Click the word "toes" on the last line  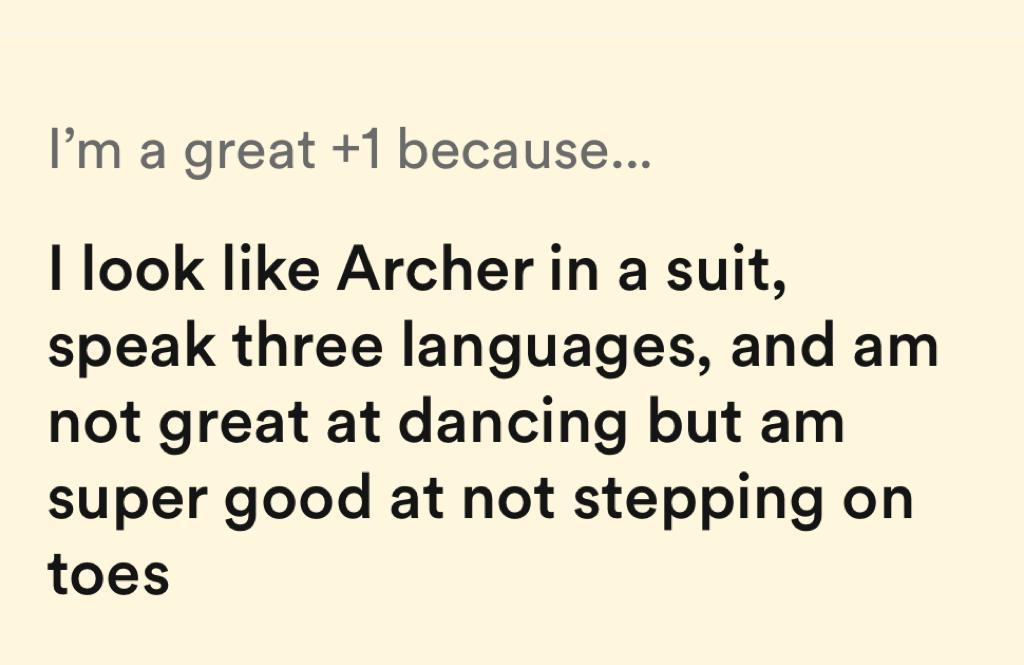pos(108,573)
